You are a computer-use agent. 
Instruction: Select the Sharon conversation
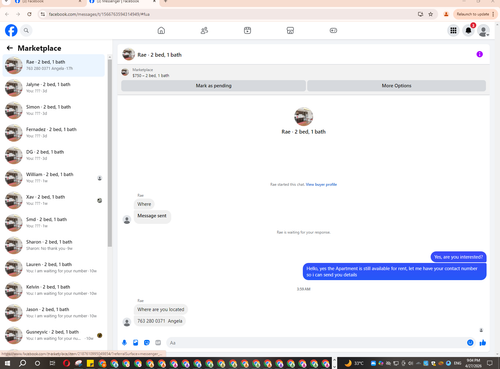pyautogui.click(x=54, y=245)
